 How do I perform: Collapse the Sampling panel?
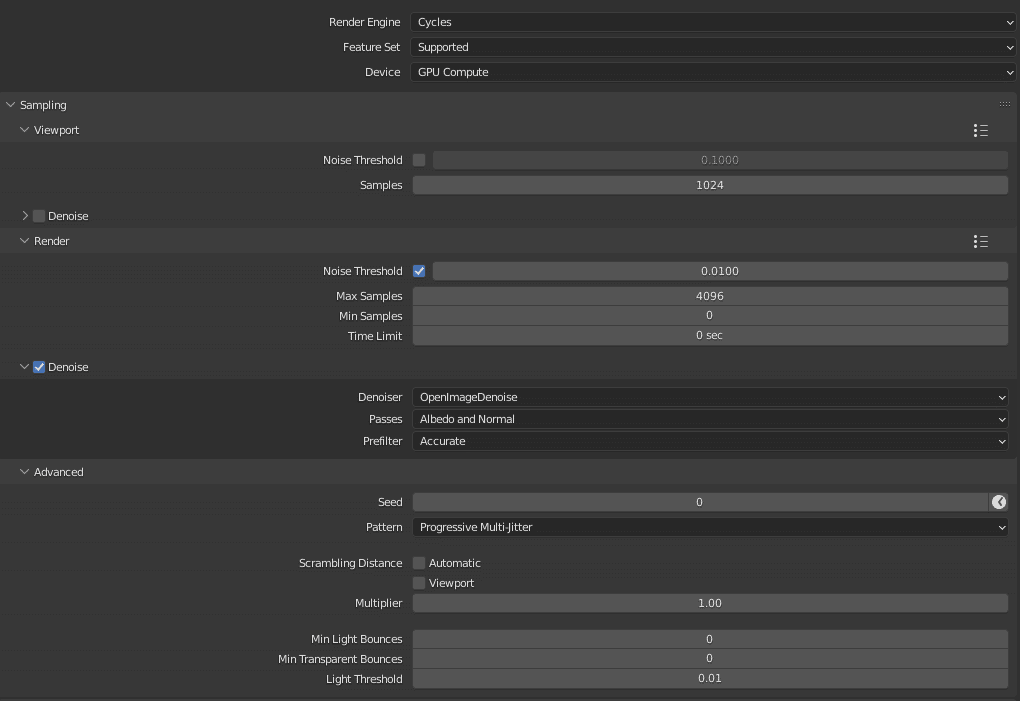(x=11, y=105)
